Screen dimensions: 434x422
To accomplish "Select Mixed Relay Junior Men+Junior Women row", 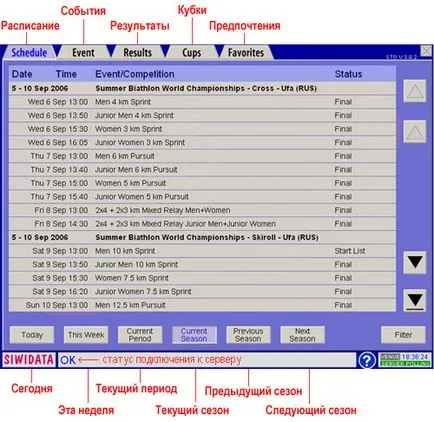I will pyautogui.click(x=202, y=224).
